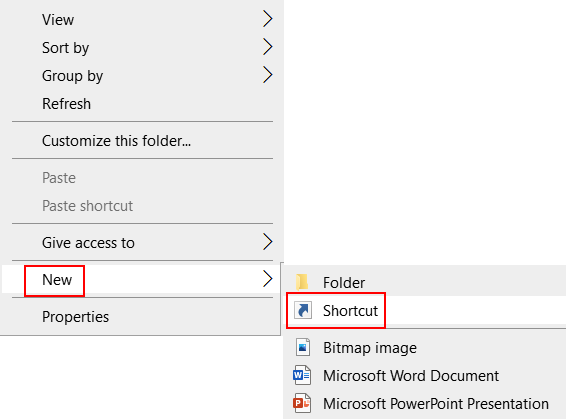566x419 pixels.
Task: Expand the View submenu arrow
Action: [267, 19]
